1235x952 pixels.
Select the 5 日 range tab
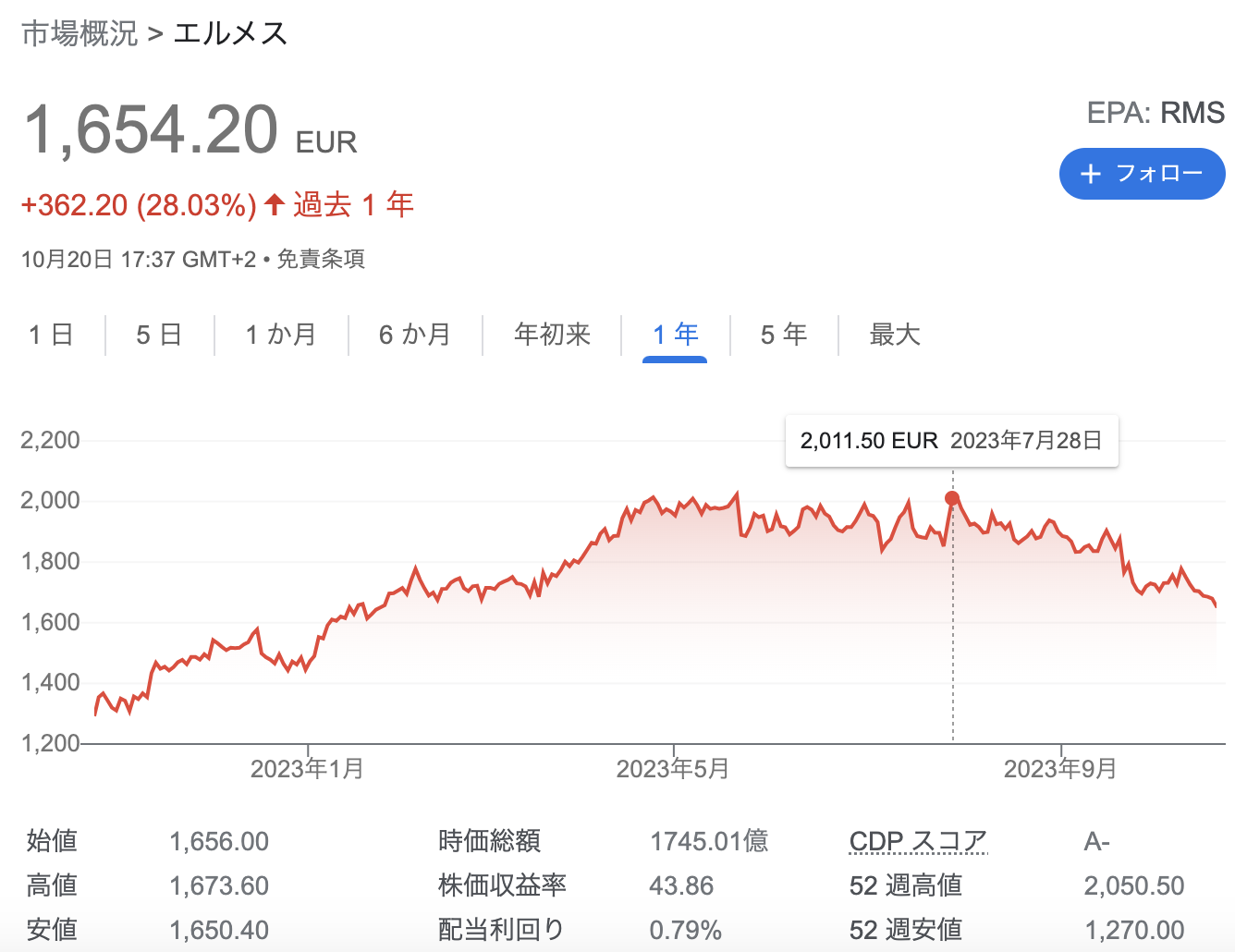coord(159,335)
